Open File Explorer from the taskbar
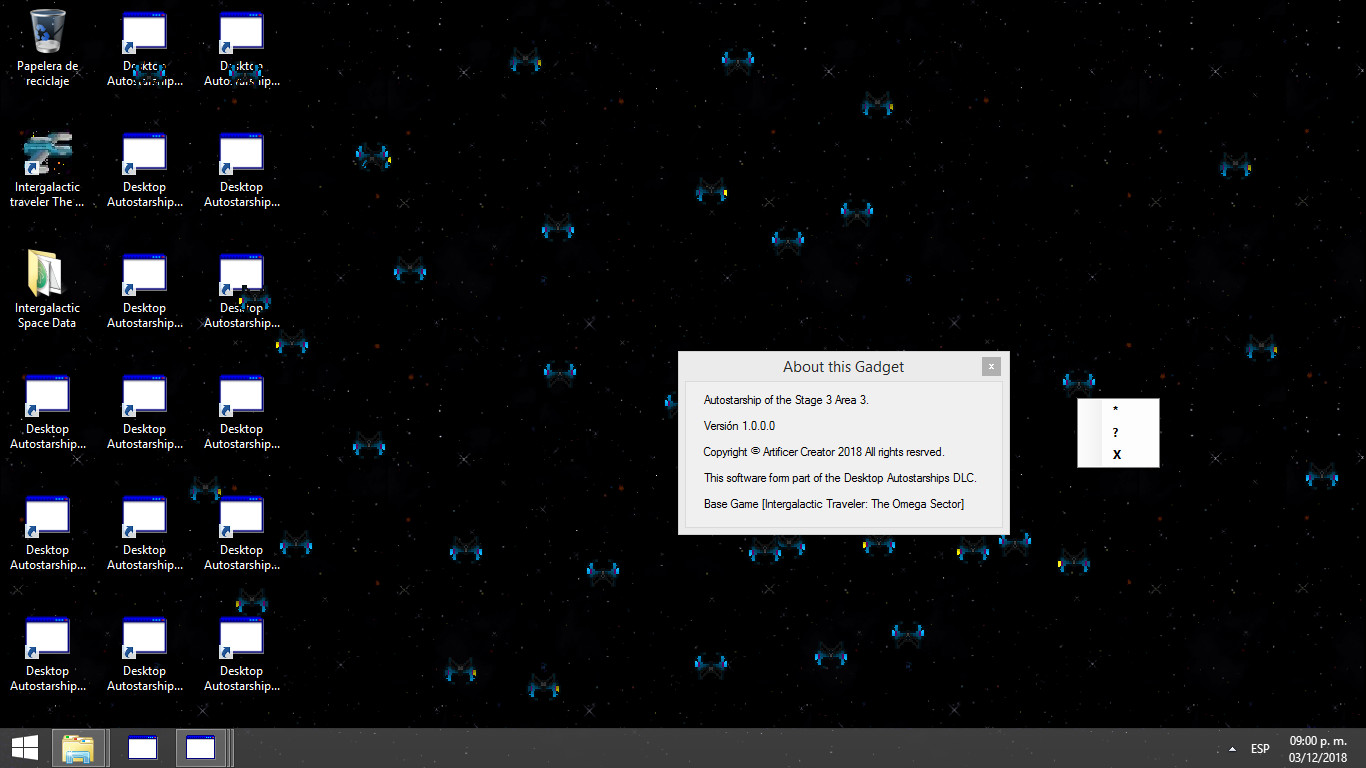This screenshot has width=1366, height=768. (x=78, y=747)
